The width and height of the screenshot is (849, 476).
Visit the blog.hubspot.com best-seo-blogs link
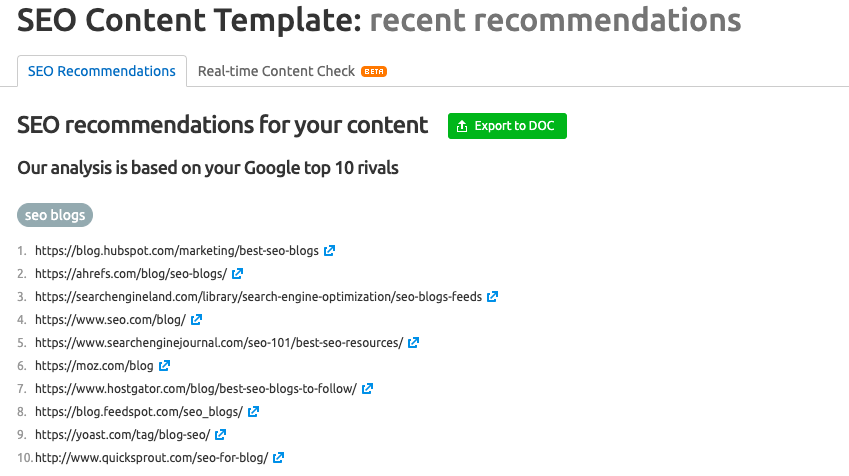click(177, 251)
